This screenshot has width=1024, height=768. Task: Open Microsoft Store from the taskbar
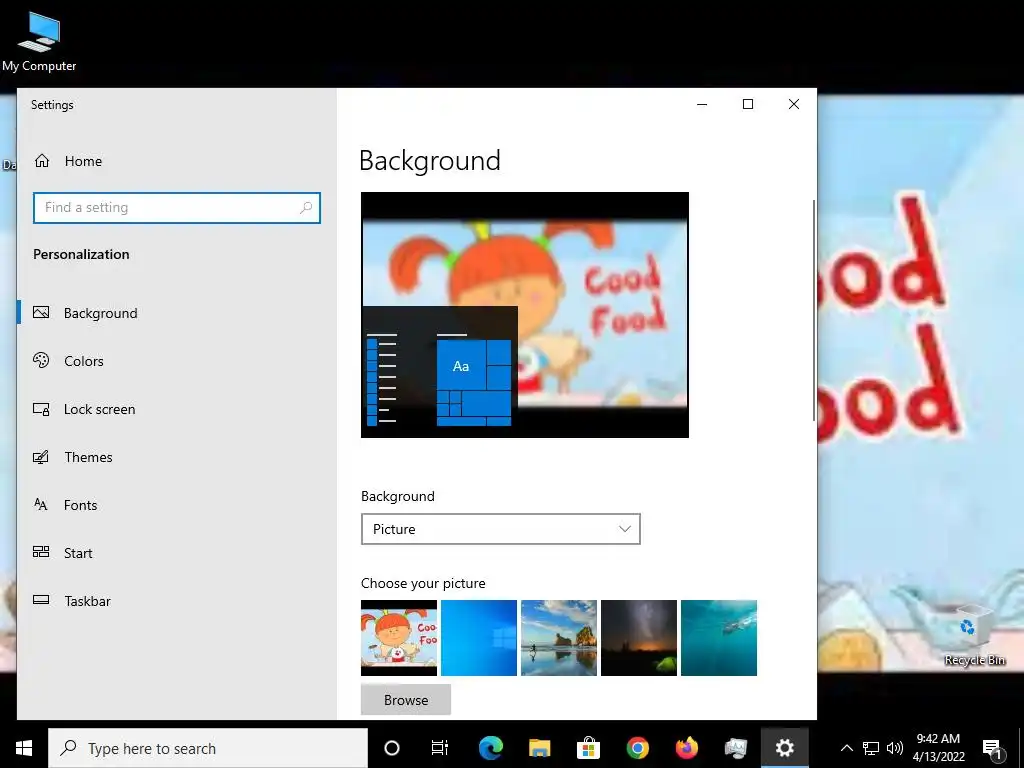tap(588, 748)
